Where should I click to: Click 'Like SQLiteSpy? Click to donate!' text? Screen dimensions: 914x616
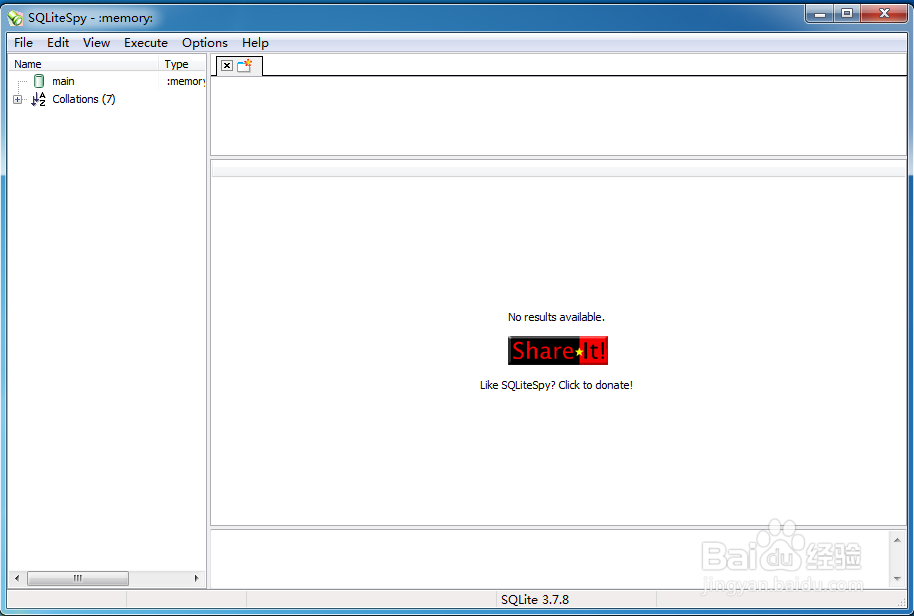coord(556,385)
